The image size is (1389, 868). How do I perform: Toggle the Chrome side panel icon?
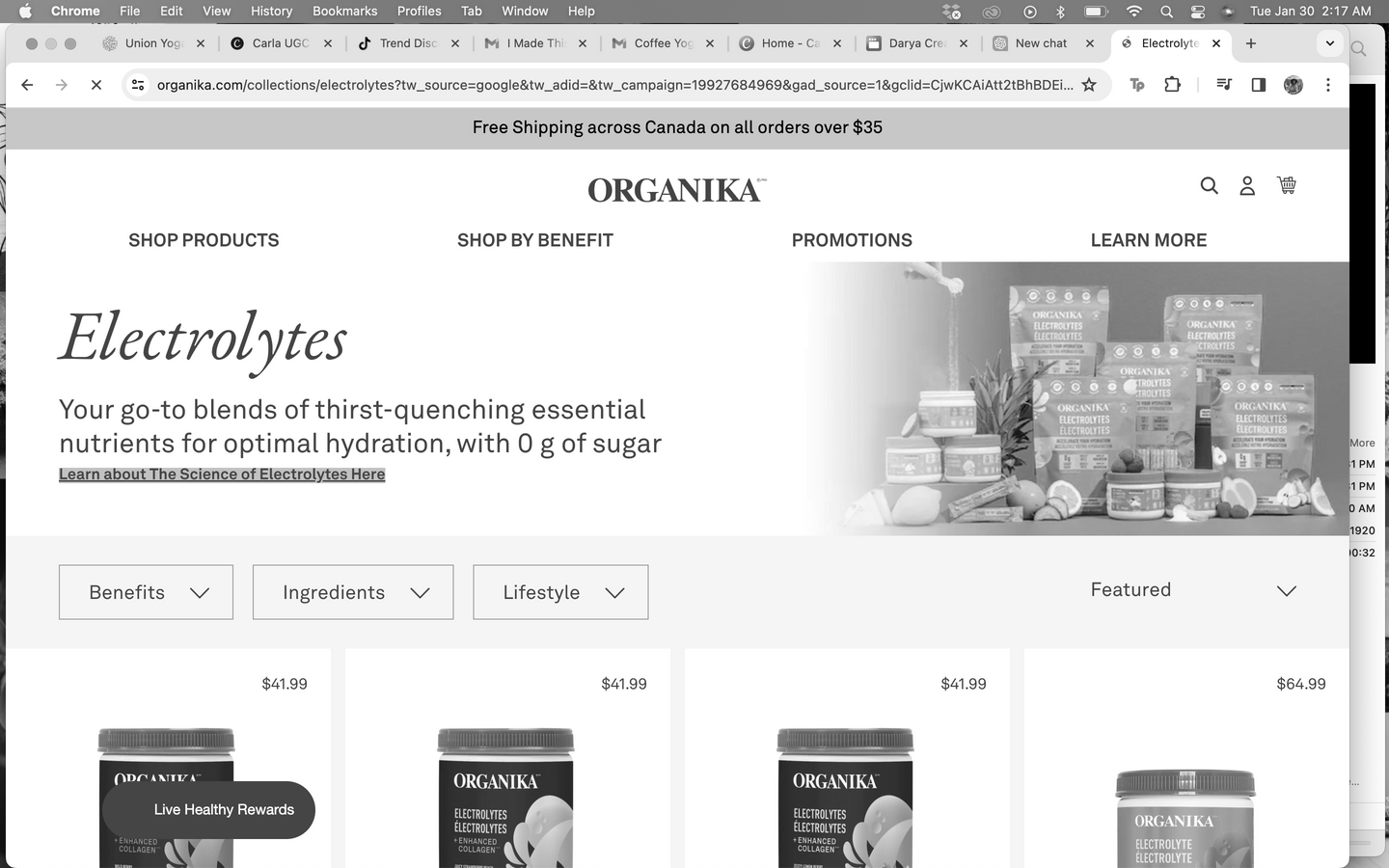1258,85
